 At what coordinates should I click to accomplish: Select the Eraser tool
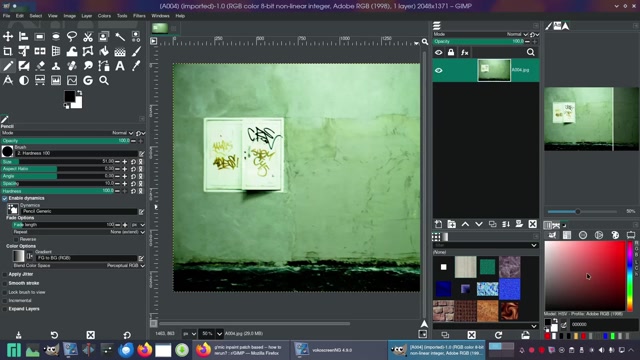[x=40, y=66]
